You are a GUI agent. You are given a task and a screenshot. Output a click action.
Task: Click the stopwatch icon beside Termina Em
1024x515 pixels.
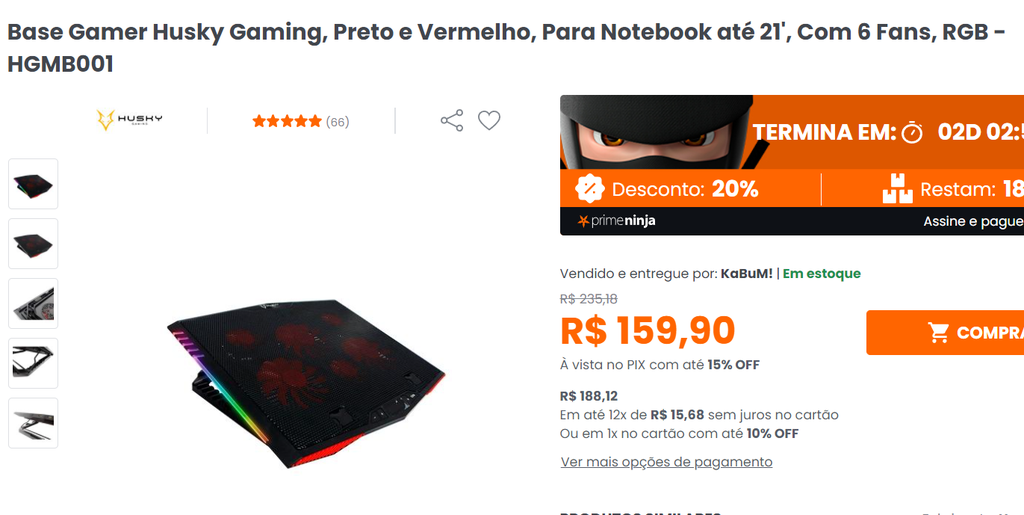tap(912, 133)
